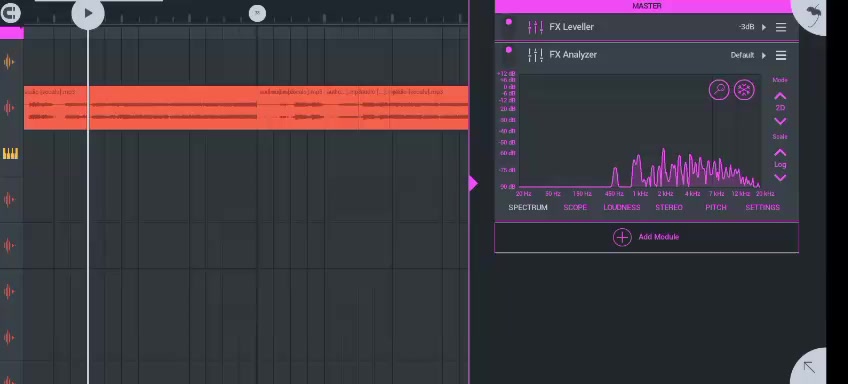Switch to the PITCH tab
The image size is (848, 384).
point(716,208)
